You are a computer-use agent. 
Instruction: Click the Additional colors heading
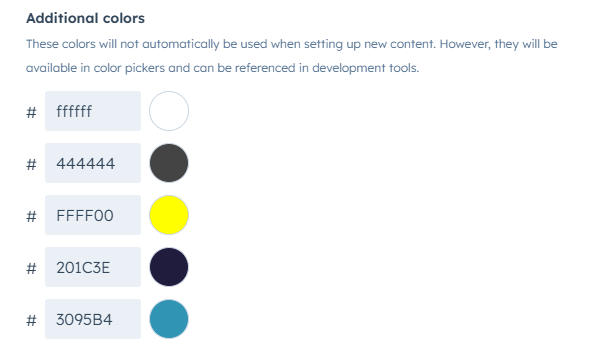(85, 18)
